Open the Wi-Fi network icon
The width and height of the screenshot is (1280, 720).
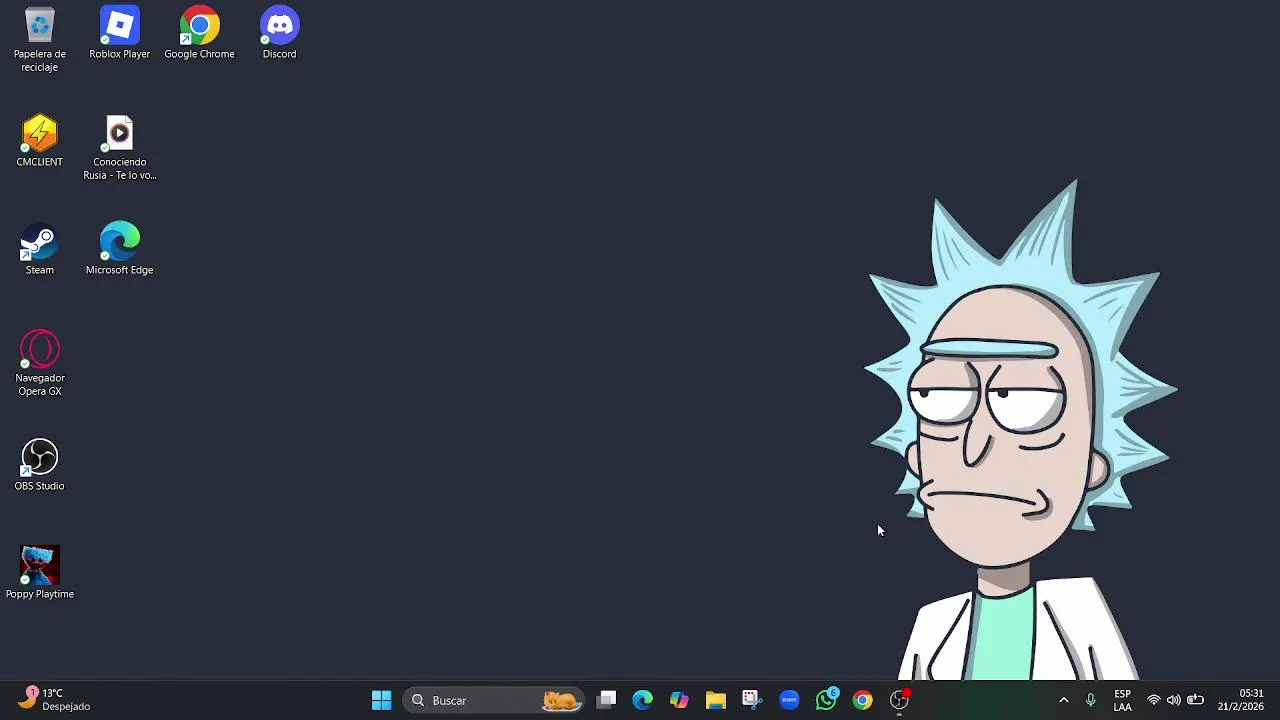(1154, 700)
